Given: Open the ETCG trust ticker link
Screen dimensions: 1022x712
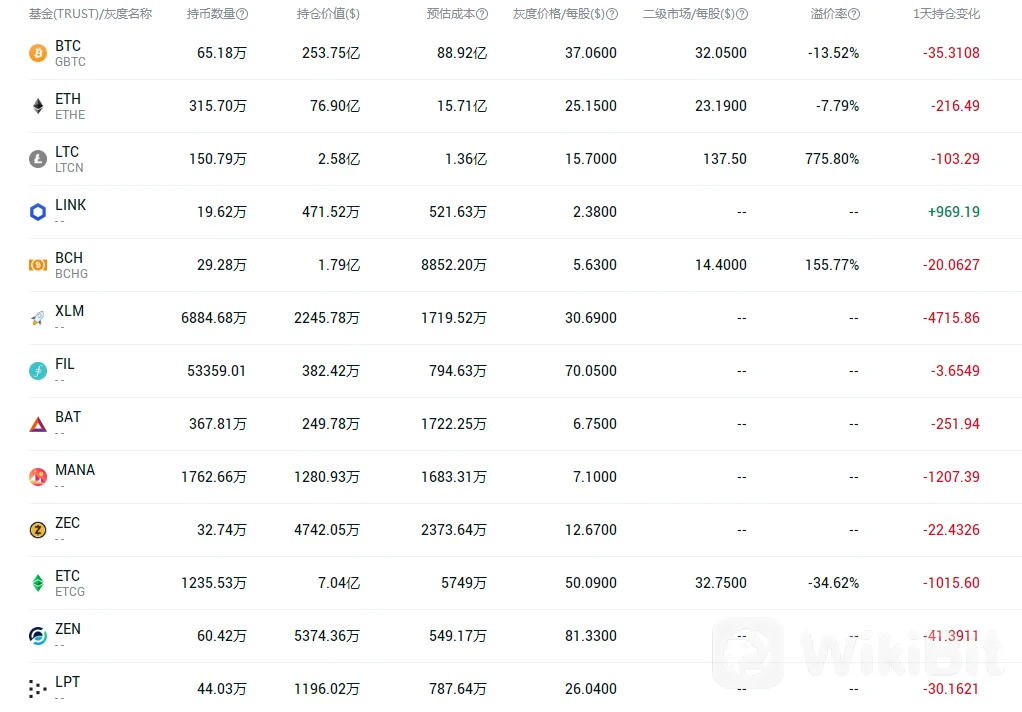Looking at the screenshot, I should click(x=70, y=592).
